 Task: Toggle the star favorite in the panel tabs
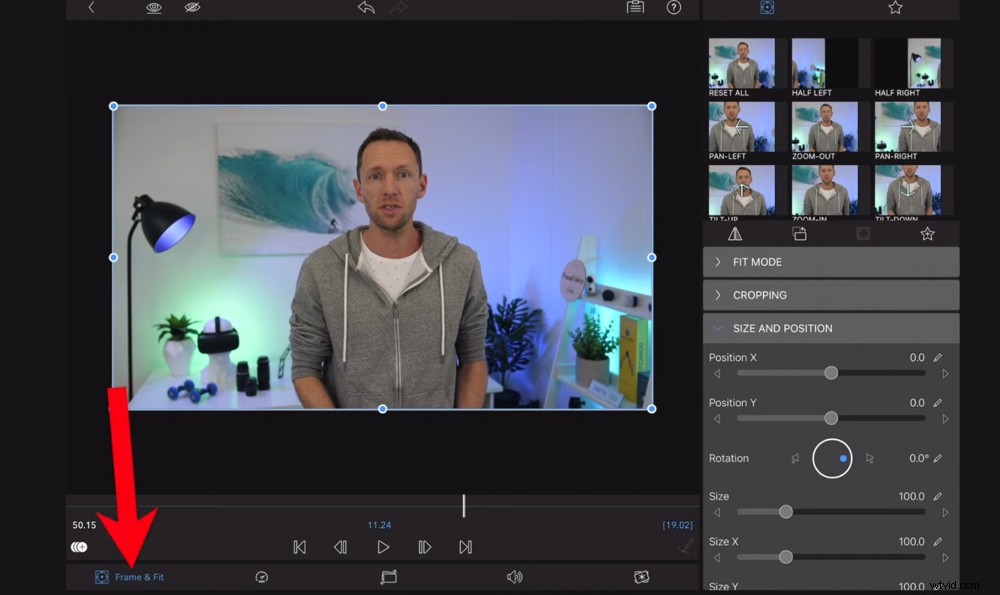coord(927,232)
